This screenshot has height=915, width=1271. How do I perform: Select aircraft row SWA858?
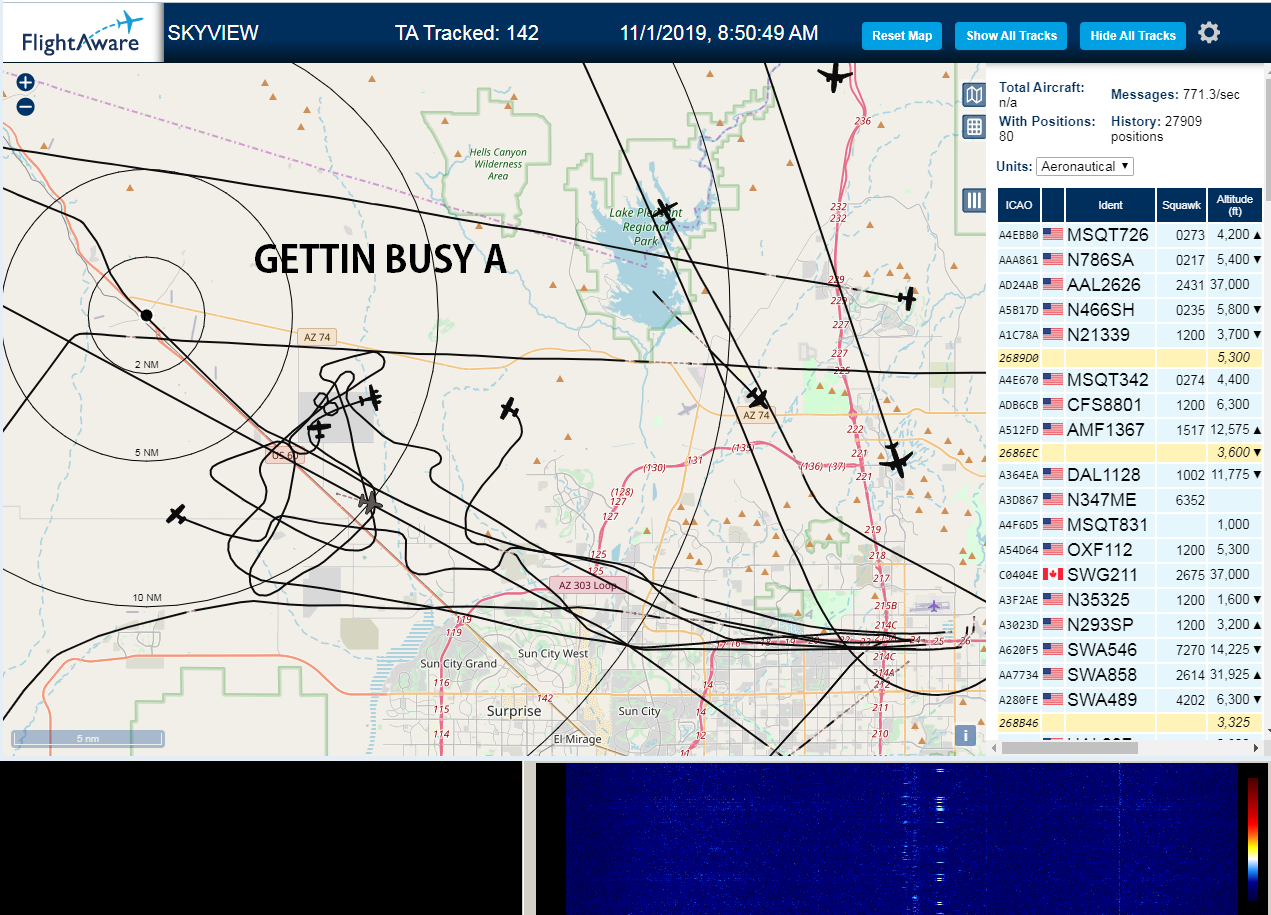(1130, 675)
